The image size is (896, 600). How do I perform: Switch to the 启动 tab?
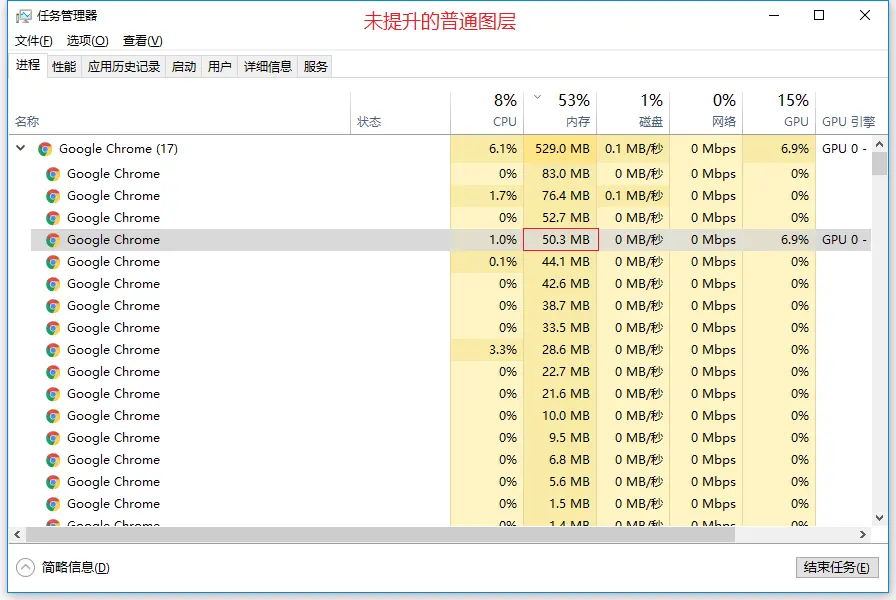point(184,67)
